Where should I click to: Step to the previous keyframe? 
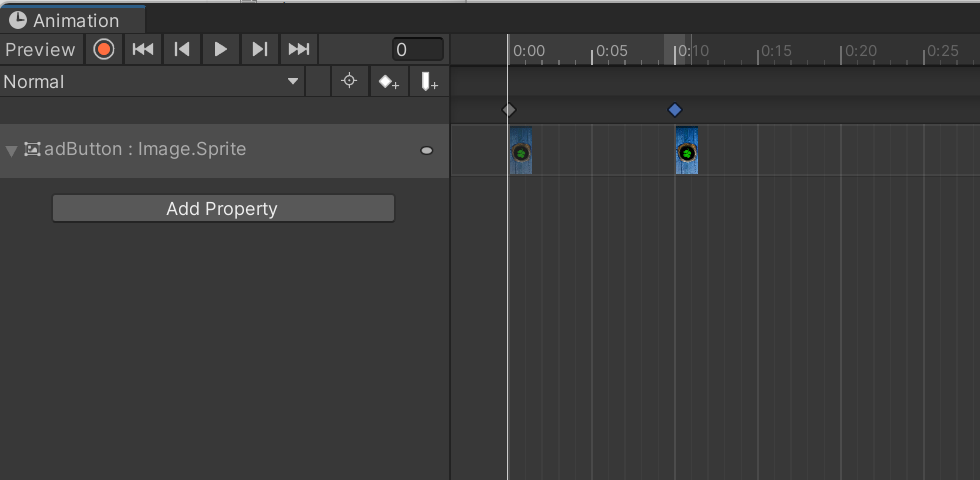(x=182, y=49)
